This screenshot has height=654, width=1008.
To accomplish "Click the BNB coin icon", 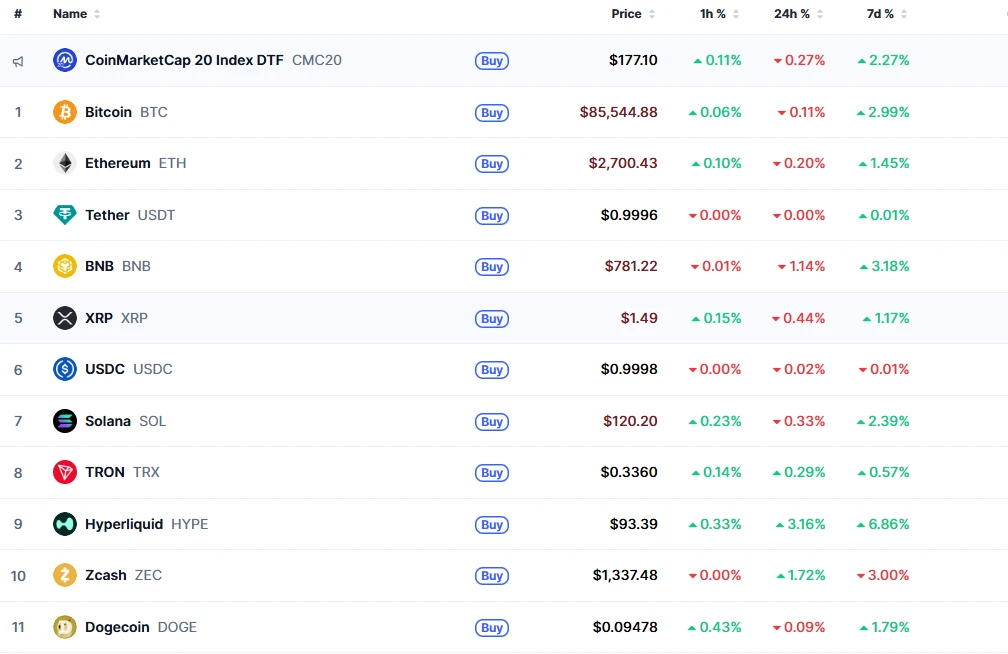I will [65, 266].
